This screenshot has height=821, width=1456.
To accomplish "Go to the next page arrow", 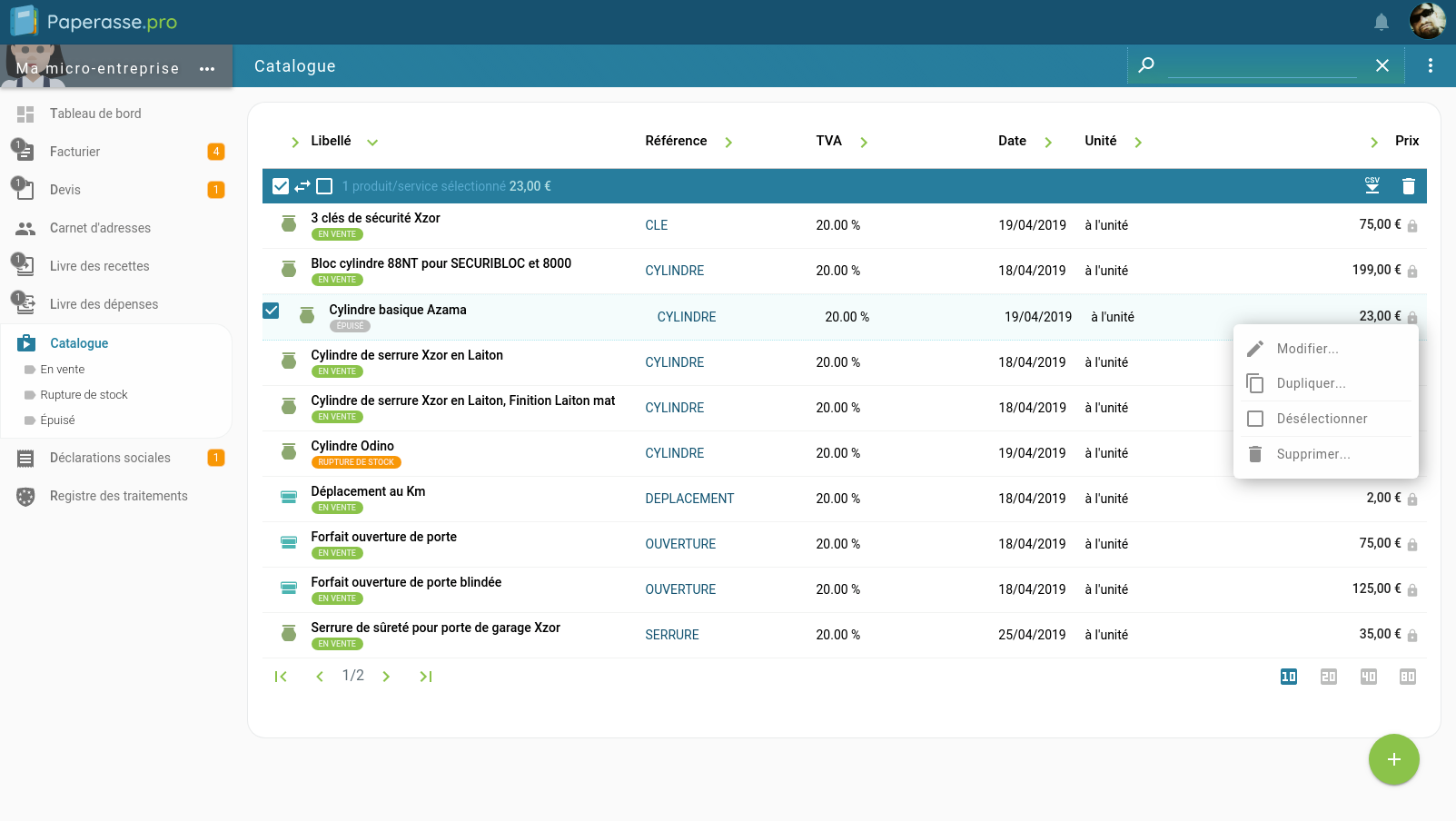I will 386,677.
